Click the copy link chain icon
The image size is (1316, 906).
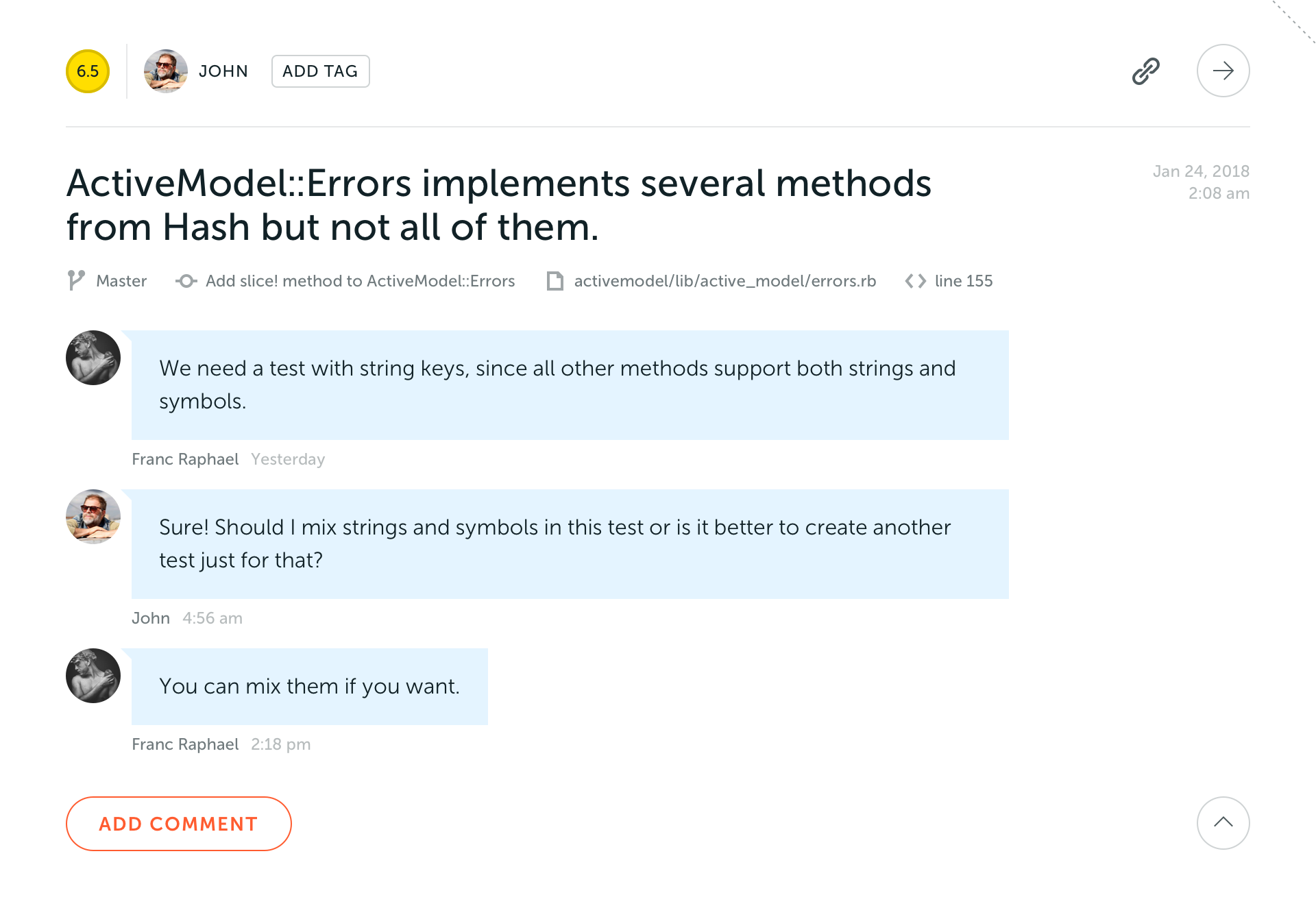click(1145, 71)
